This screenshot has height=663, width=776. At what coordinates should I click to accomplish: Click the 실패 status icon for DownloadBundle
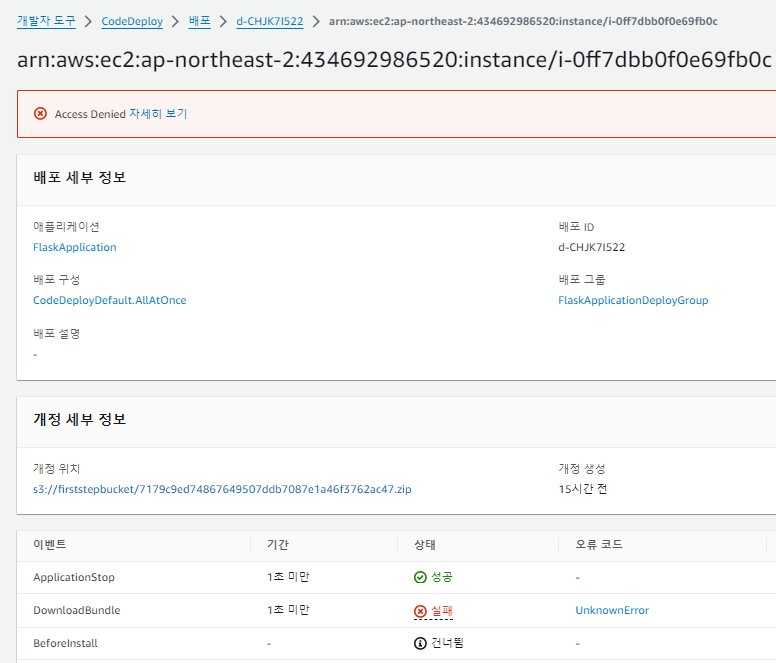[420, 611]
